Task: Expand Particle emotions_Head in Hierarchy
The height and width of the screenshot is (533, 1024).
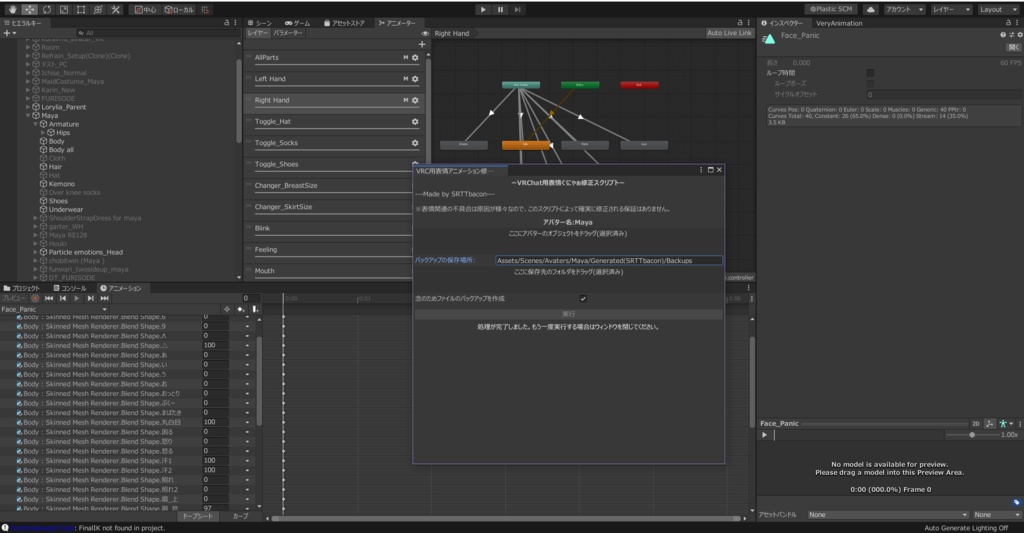Action: point(36,252)
